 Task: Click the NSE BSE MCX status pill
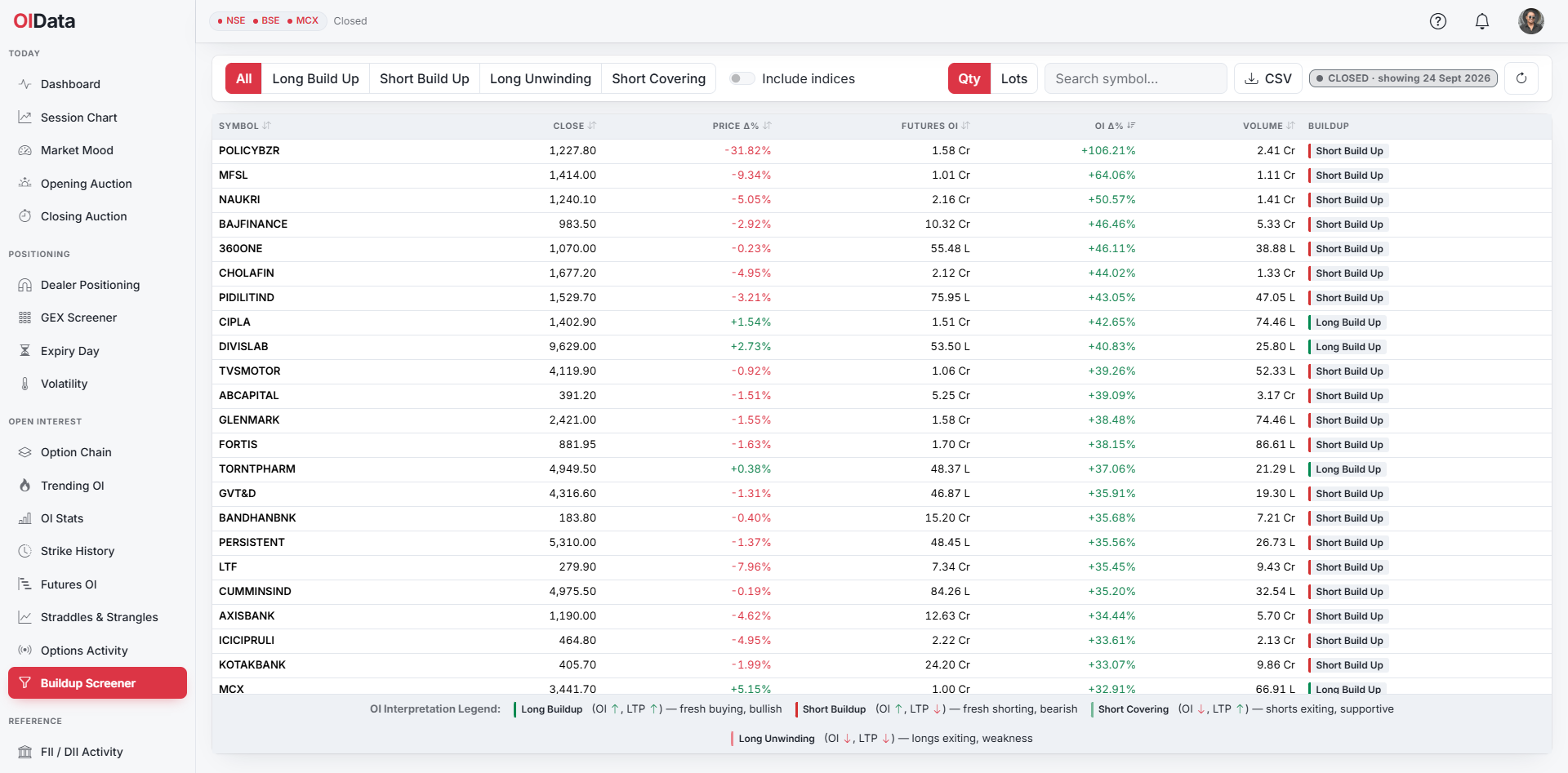[268, 20]
